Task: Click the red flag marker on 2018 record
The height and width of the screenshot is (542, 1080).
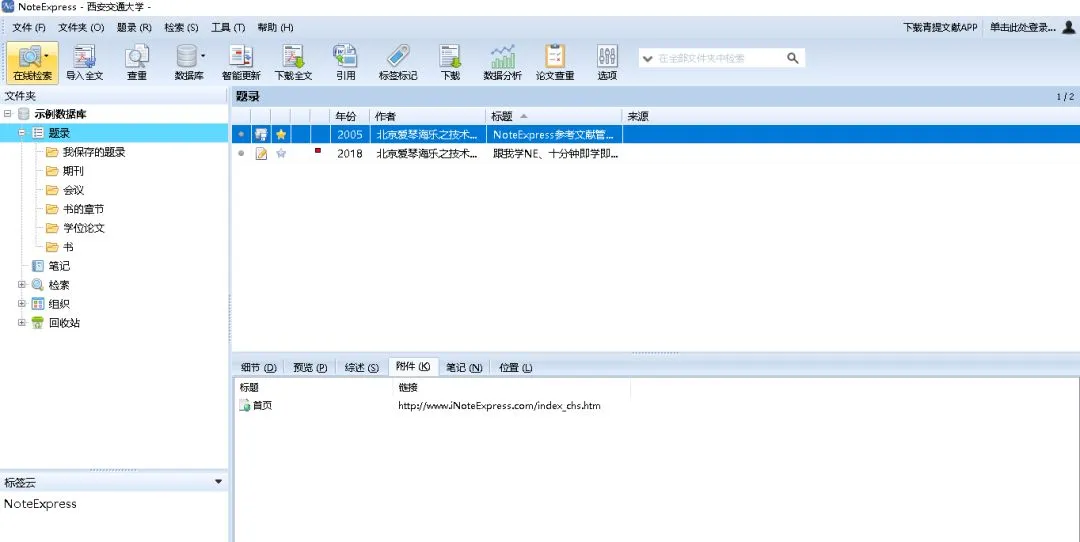Action: [x=318, y=151]
